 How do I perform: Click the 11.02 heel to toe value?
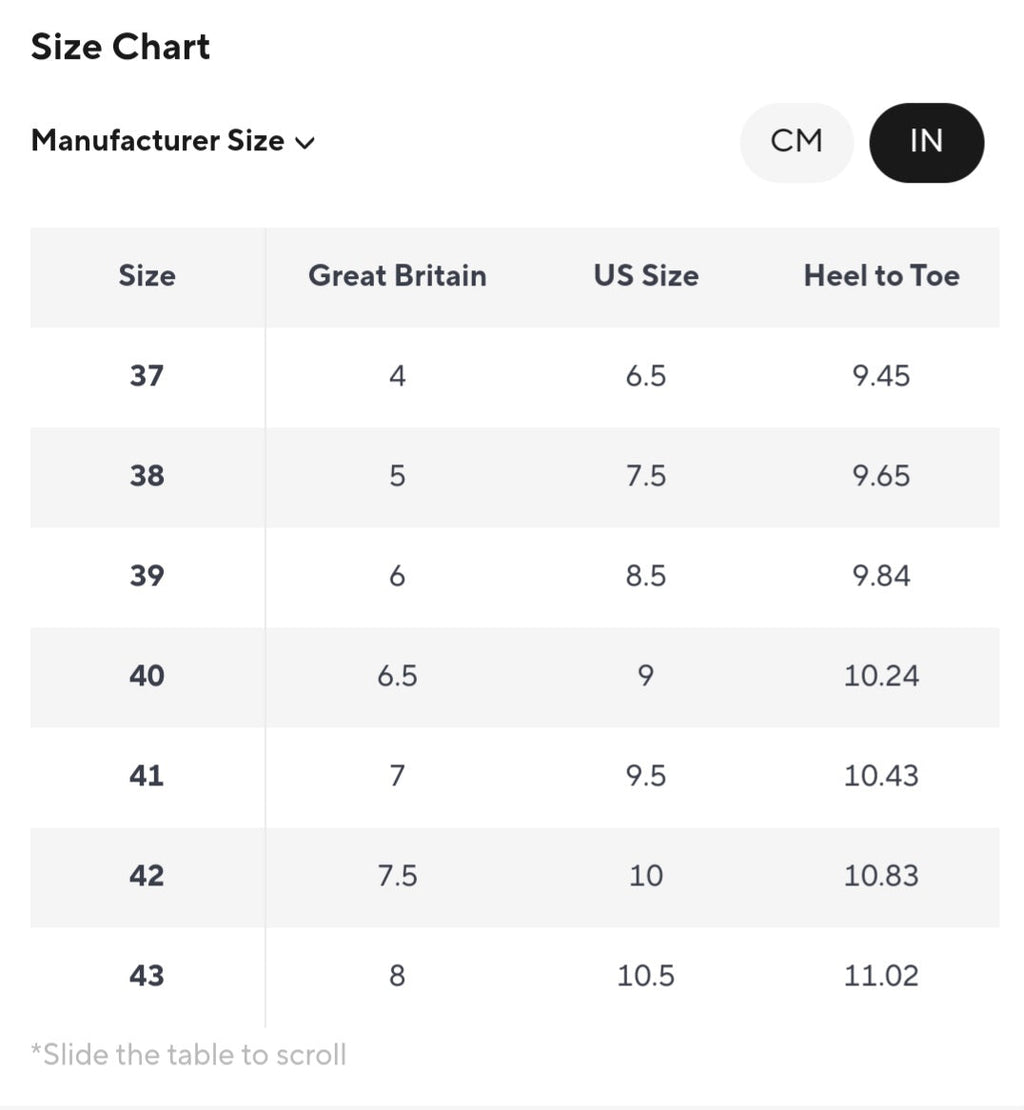881,976
